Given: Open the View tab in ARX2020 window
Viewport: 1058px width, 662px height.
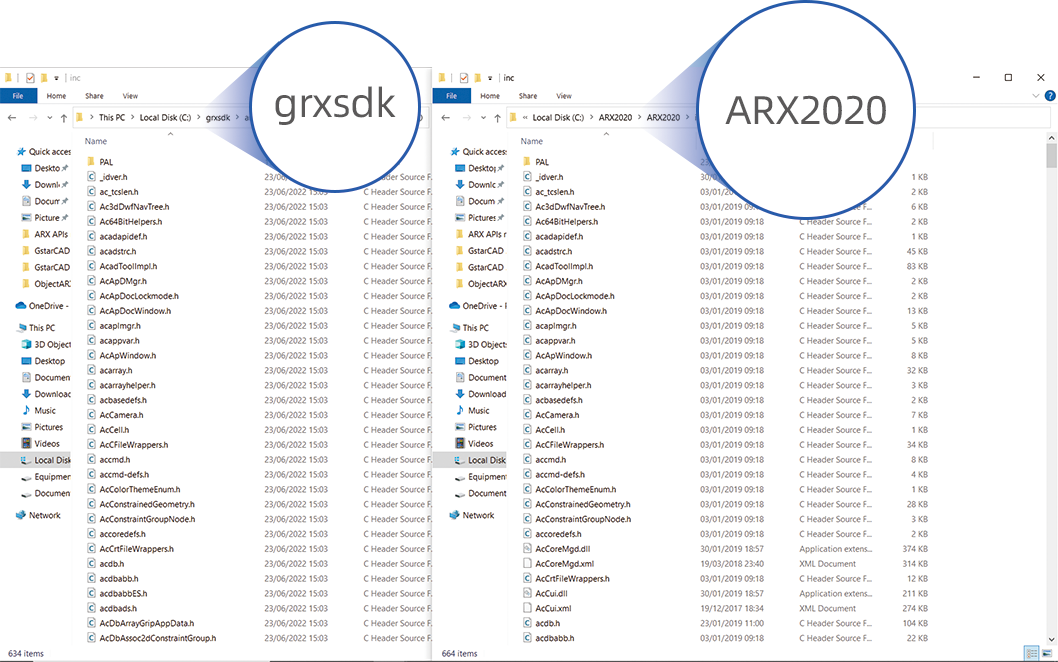Looking at the screenshot, I should 564,96.
